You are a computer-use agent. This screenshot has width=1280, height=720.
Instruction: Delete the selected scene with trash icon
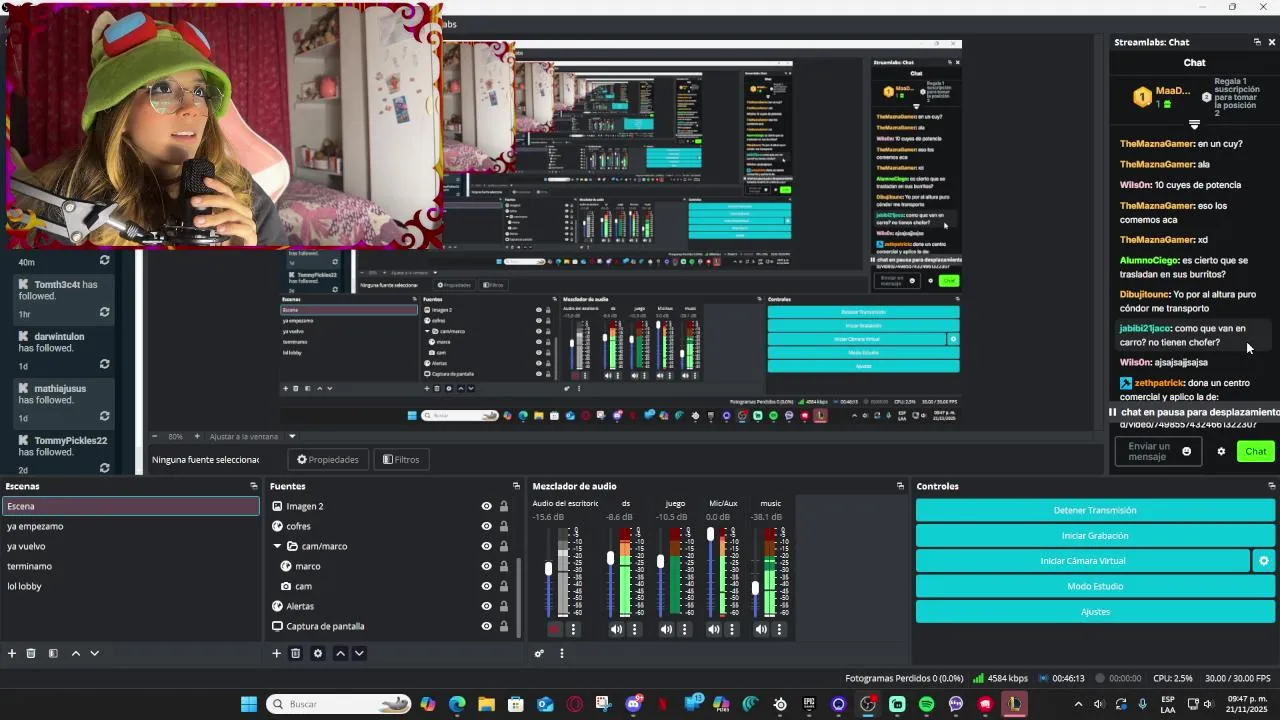click(x=31, y=653)
